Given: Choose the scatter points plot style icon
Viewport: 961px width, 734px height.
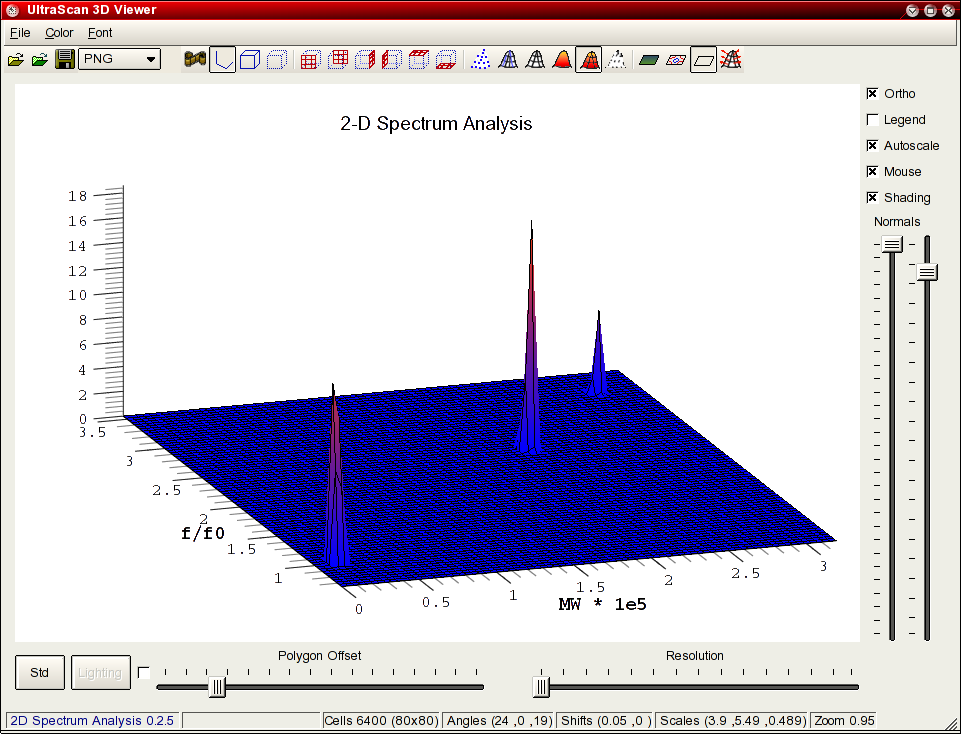Looking at the screenshot, I should [481, 60].
